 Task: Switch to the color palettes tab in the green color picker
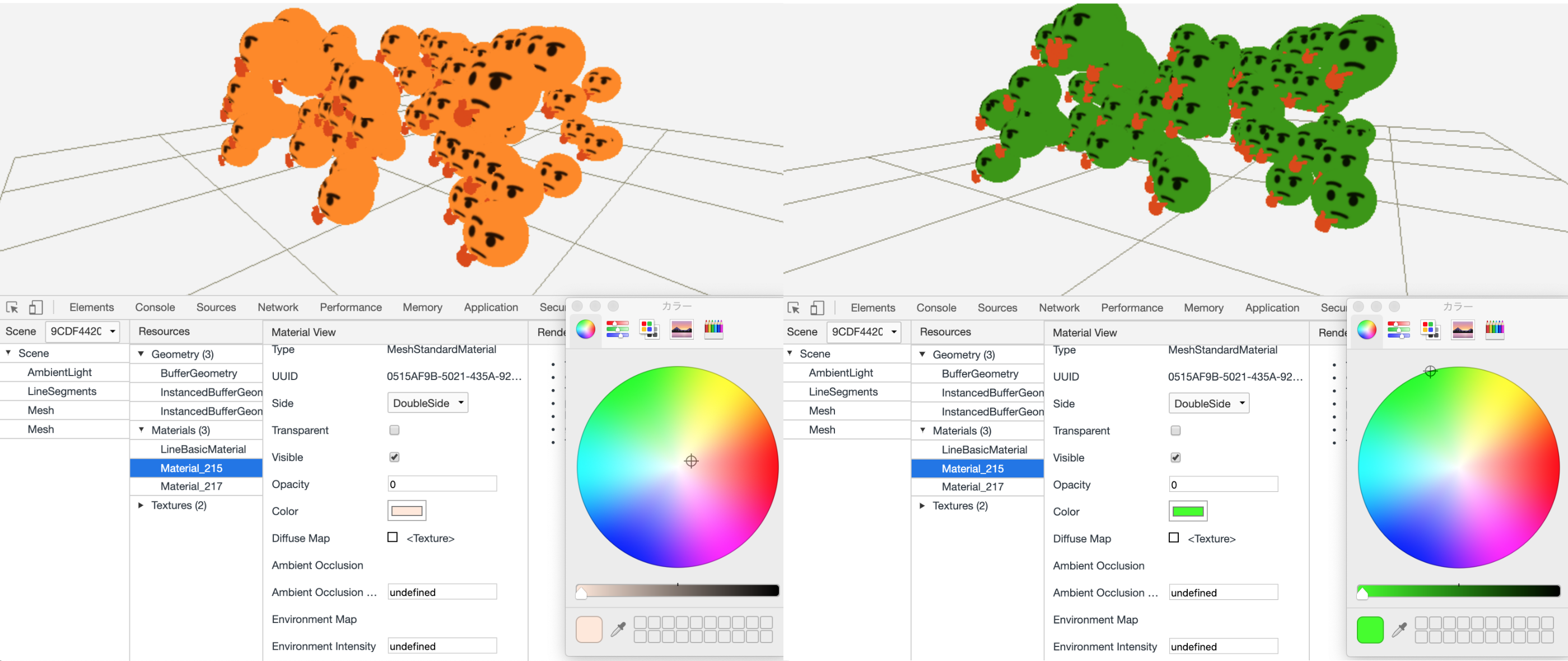click(x=1430, y=330)
